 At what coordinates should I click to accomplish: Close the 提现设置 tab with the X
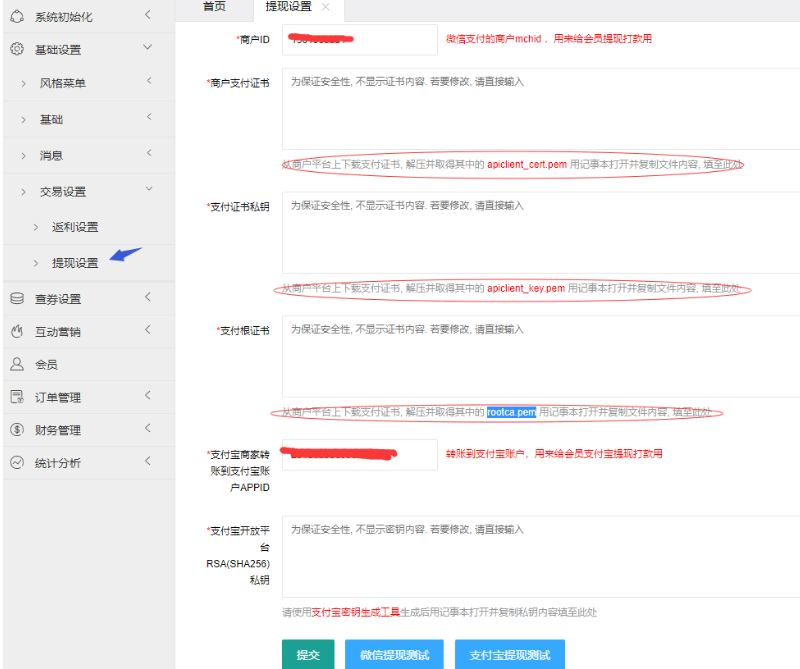click(x=325, y=7)
